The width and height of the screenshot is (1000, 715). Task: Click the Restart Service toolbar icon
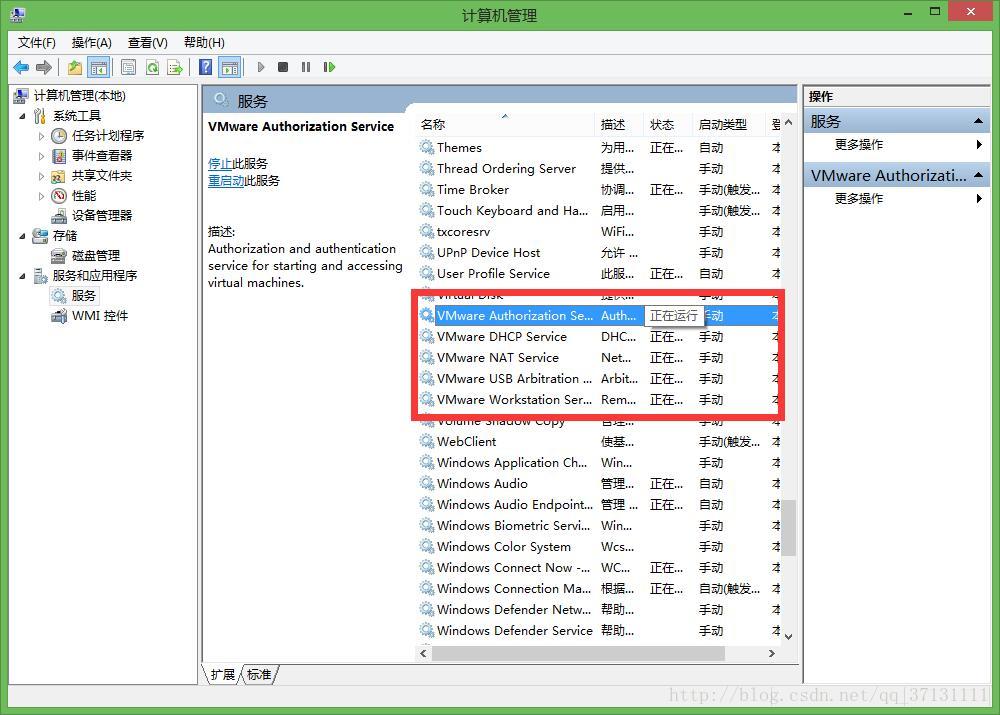(x=329, y=67)
